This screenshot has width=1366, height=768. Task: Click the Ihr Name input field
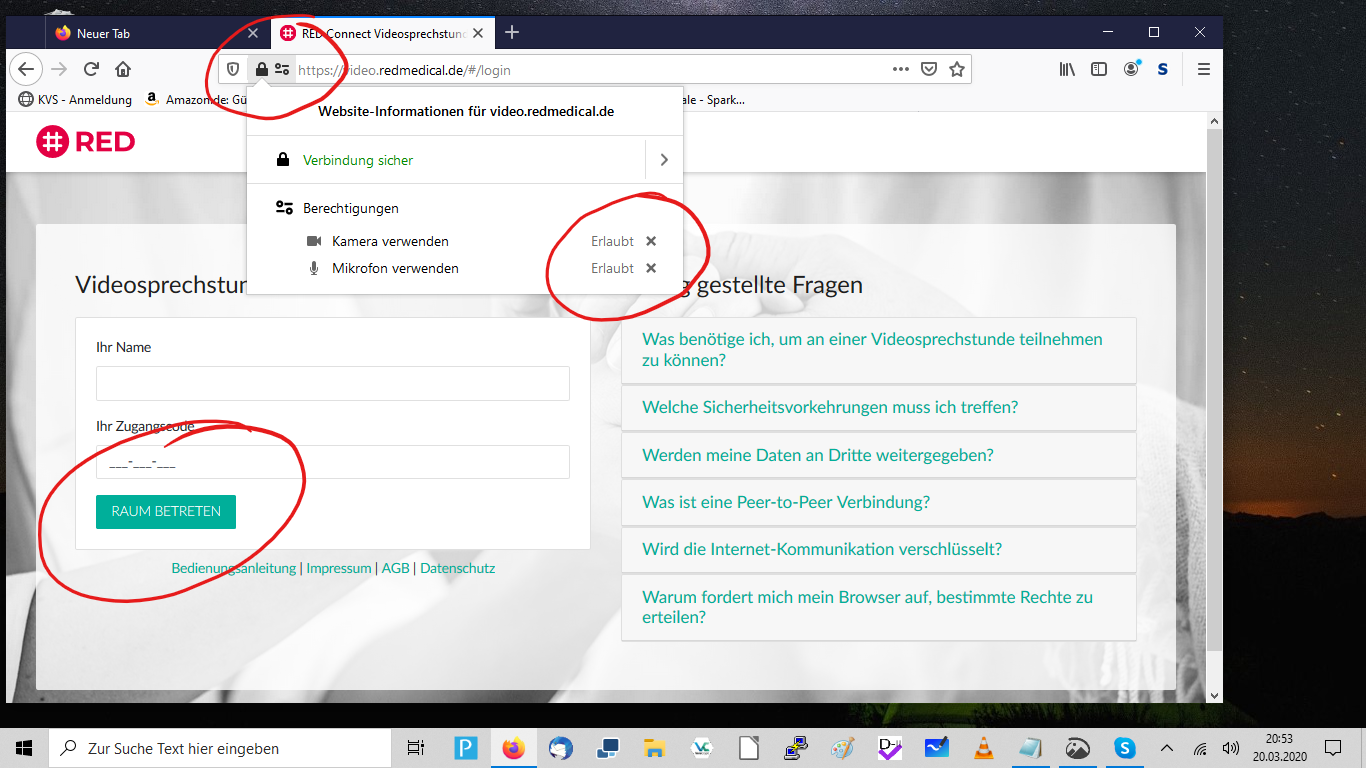[333, 384]
